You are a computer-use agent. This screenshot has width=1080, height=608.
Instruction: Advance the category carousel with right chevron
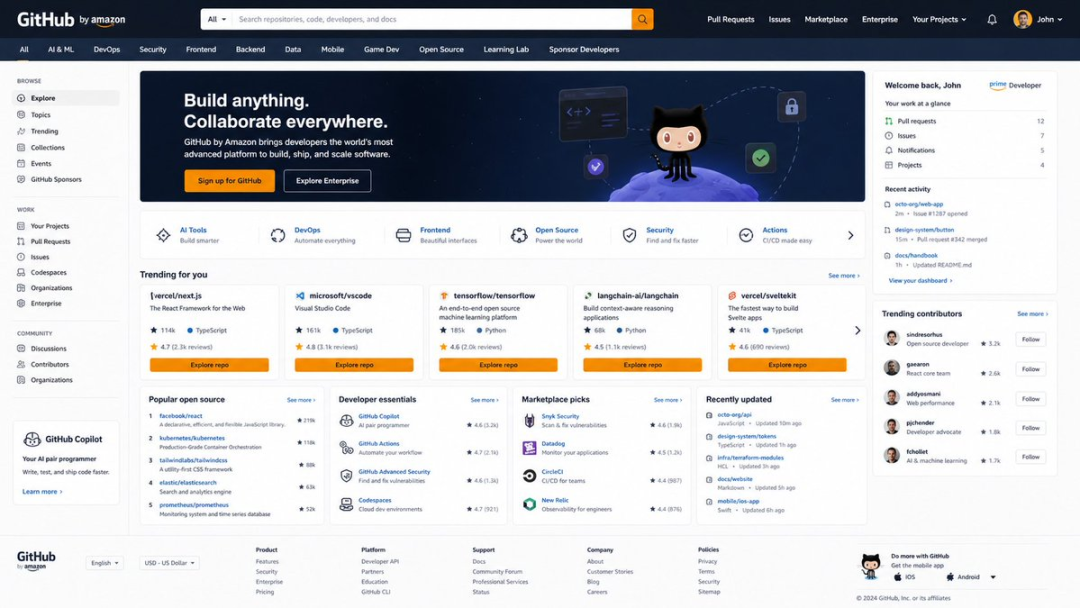click(x=851, y=235)
